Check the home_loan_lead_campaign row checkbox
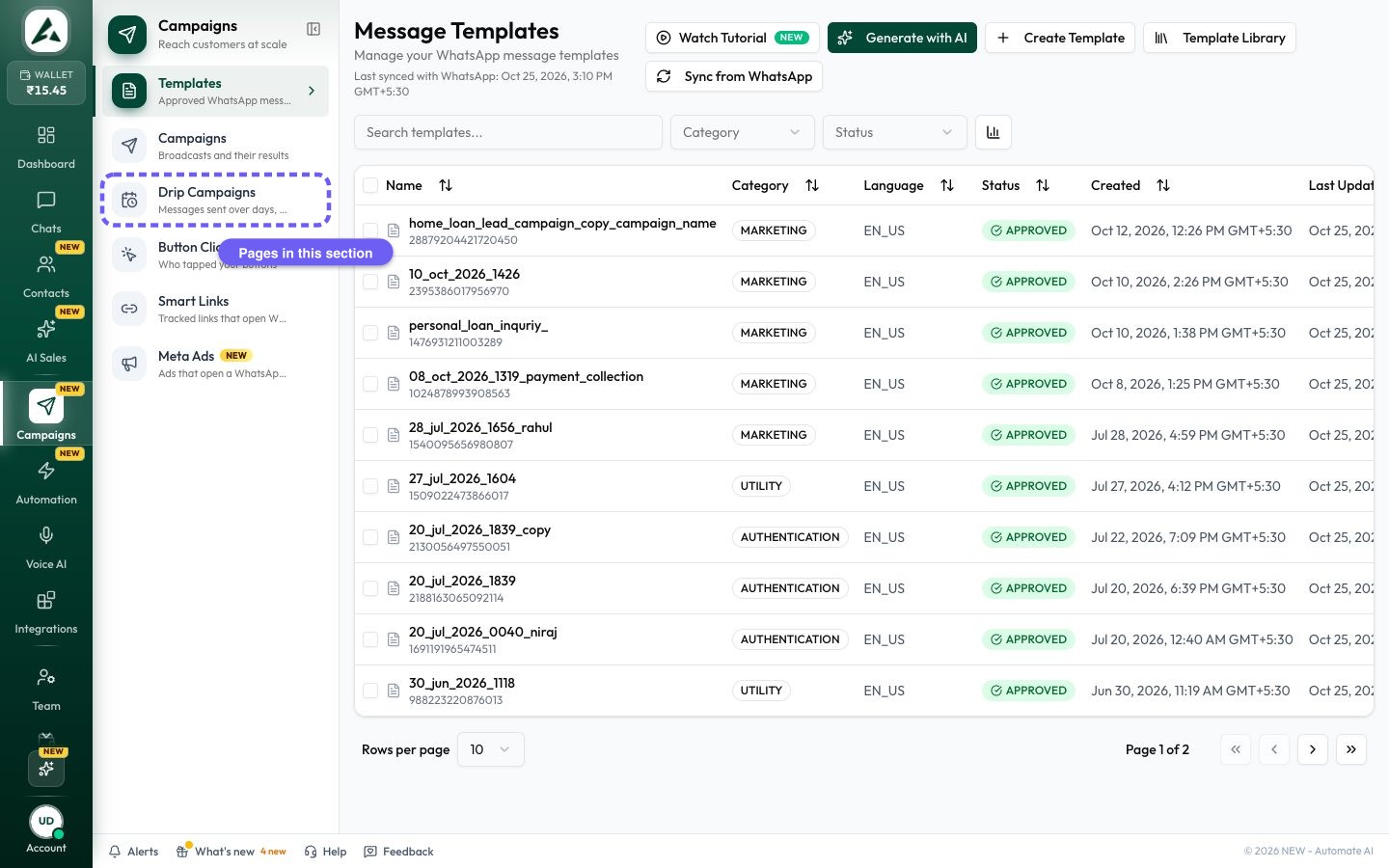The width and height of the screenshot is (1389, 868). coord(370,231)
